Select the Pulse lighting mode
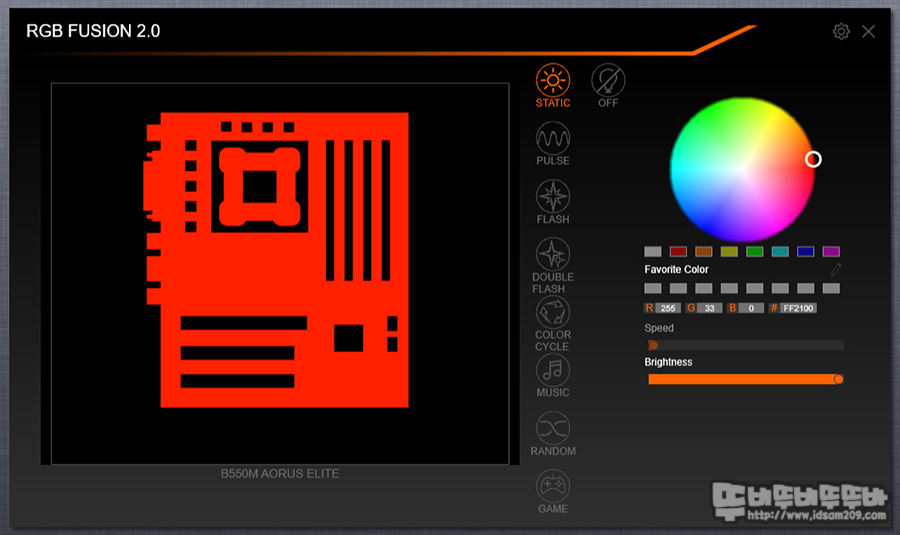Screen dimensions: 900x535 click(x=553, y=138)
